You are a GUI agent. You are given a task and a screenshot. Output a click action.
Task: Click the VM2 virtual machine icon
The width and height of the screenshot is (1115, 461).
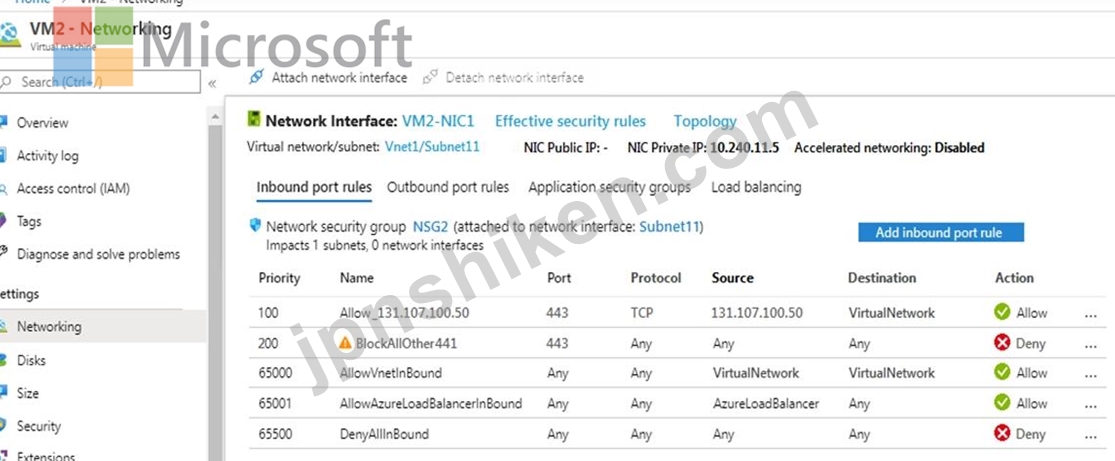coord(9,34)
